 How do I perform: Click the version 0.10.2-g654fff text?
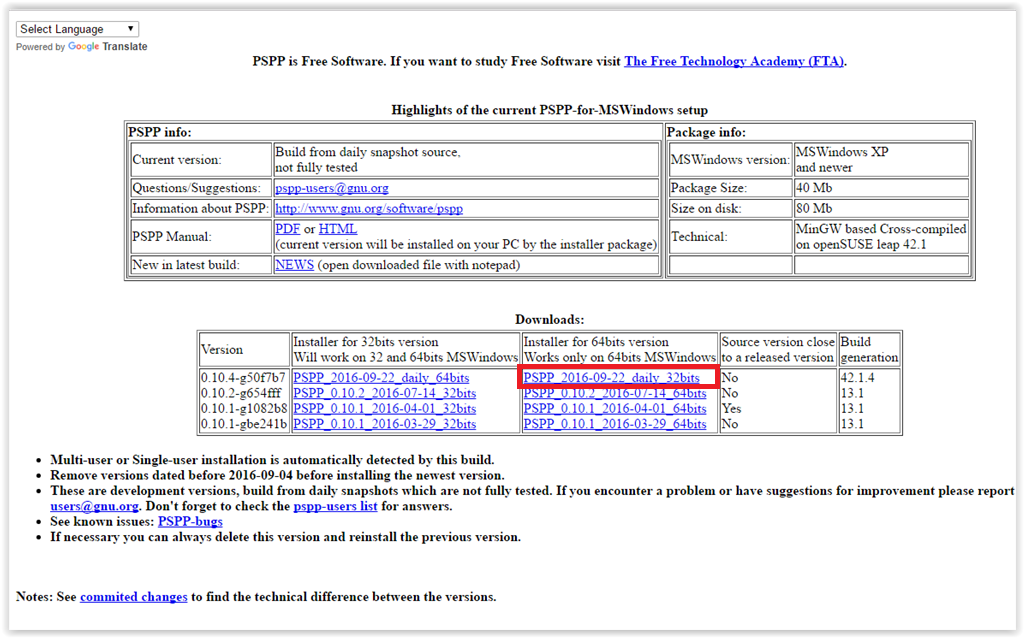click(241, 393)
